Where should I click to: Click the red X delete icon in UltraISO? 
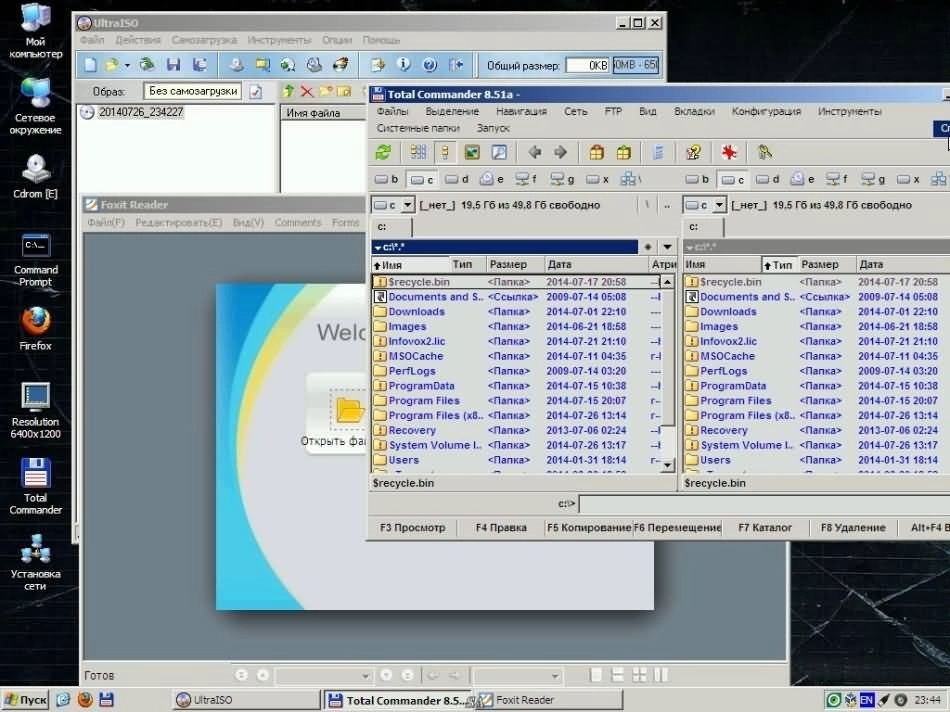click(307, 92)
